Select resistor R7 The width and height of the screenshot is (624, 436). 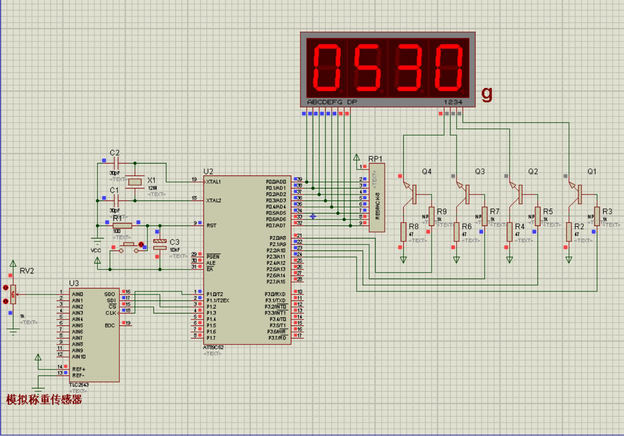tap(484, 216)
